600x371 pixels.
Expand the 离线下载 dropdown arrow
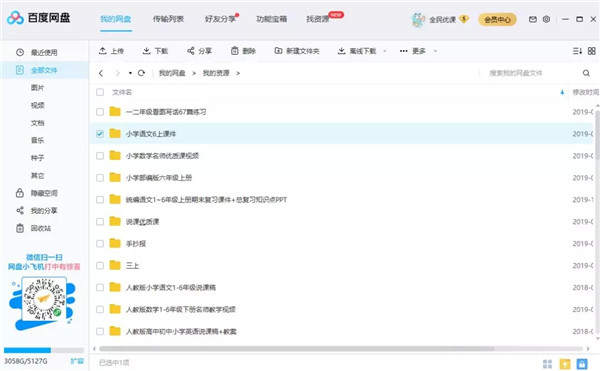385,51
